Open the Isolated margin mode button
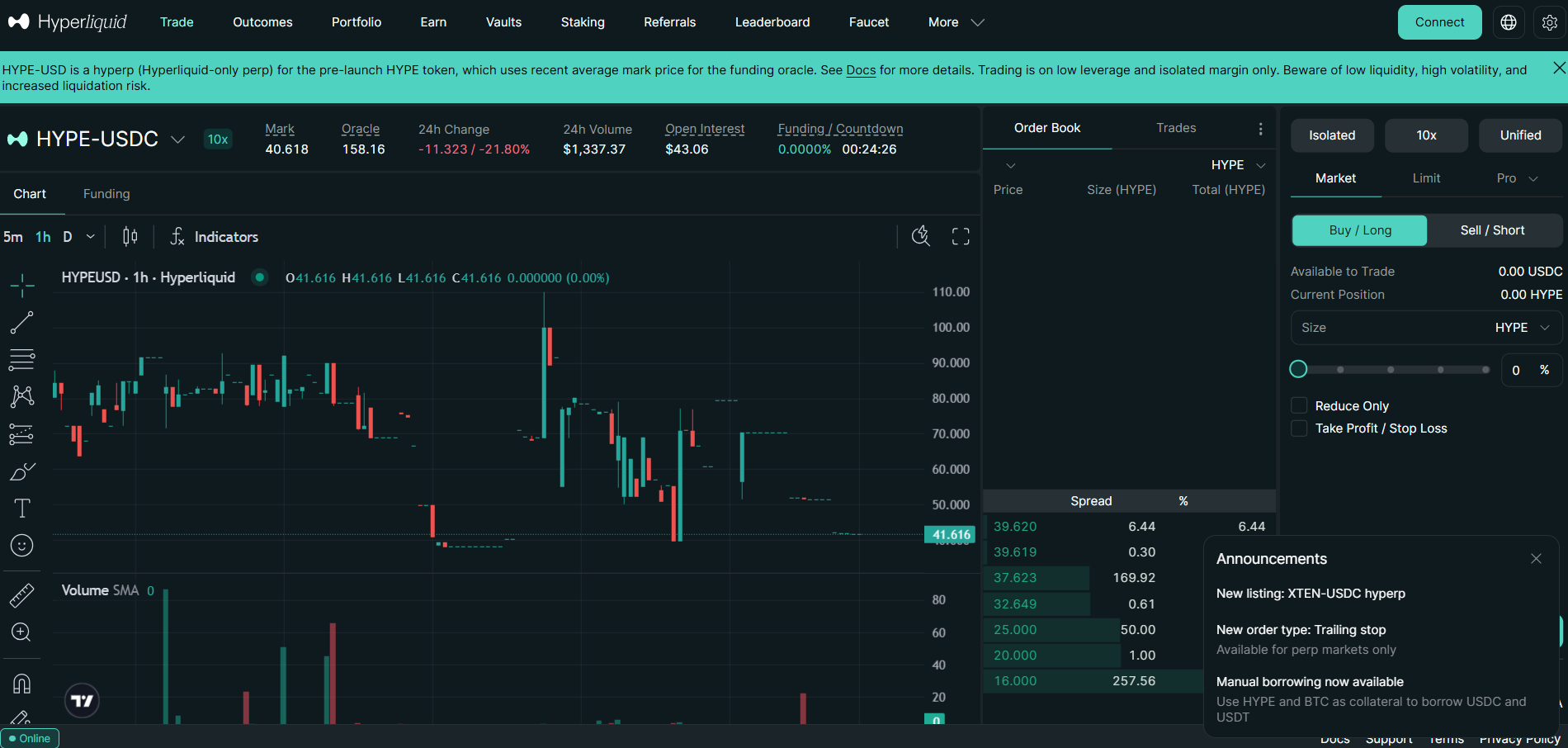This screenshot has width=1568, height=748. [x=1332, y=135]
